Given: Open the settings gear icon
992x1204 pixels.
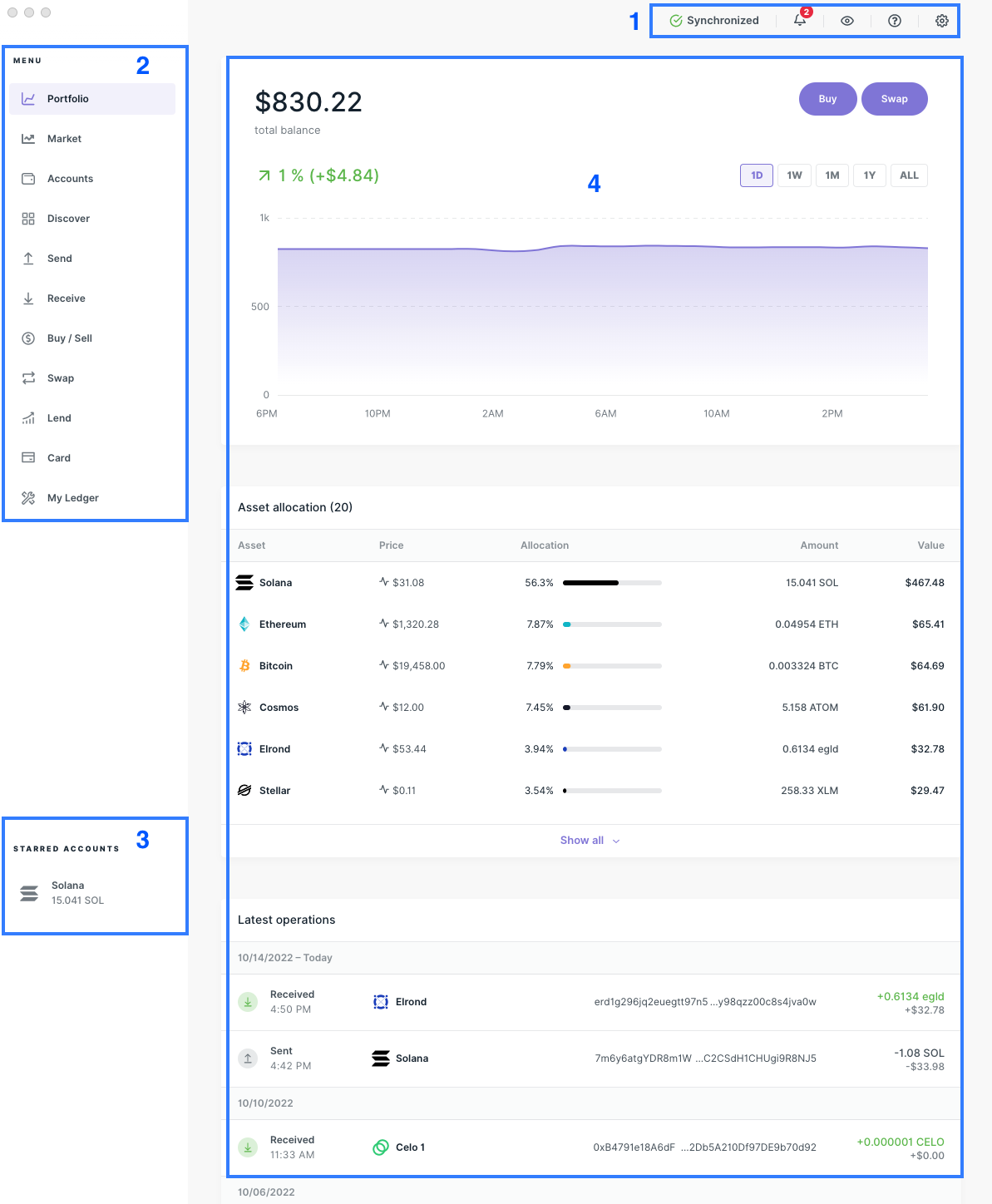Looking at the screenshot, I should pos(942,21).
